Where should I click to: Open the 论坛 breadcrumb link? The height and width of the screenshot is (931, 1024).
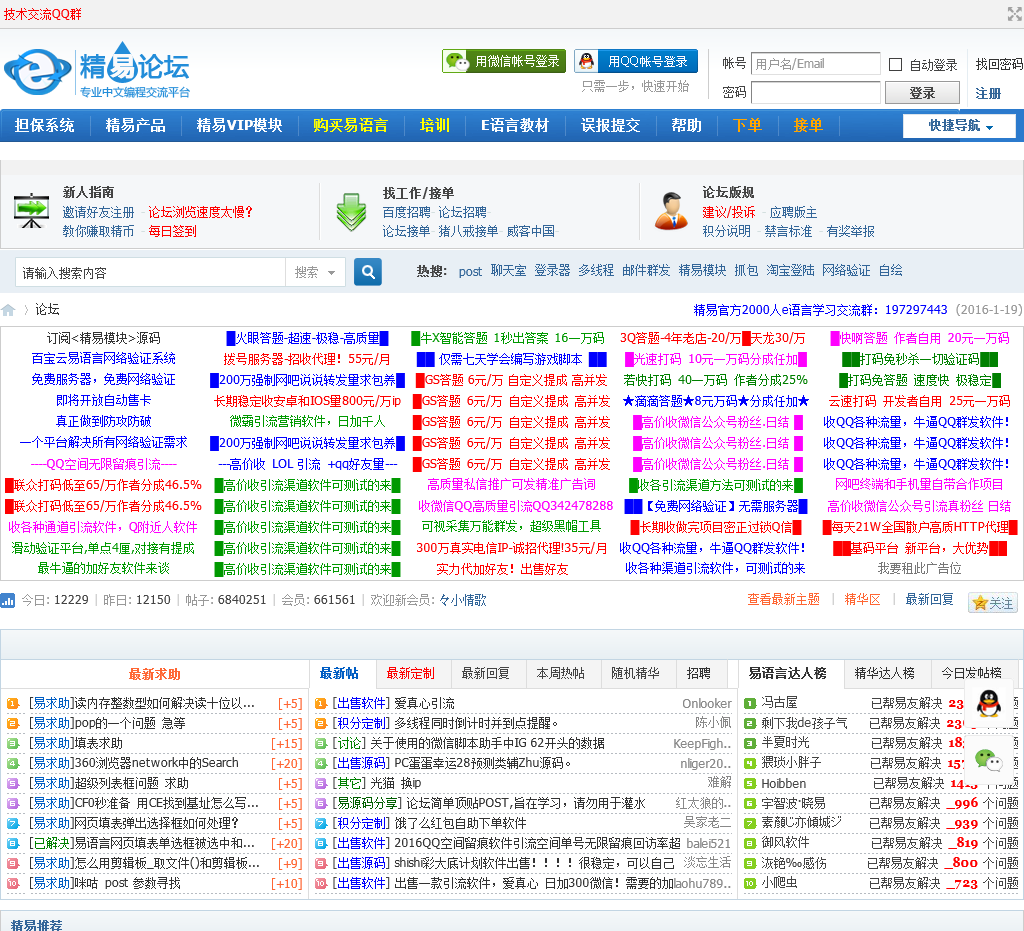tap(47, 309)
